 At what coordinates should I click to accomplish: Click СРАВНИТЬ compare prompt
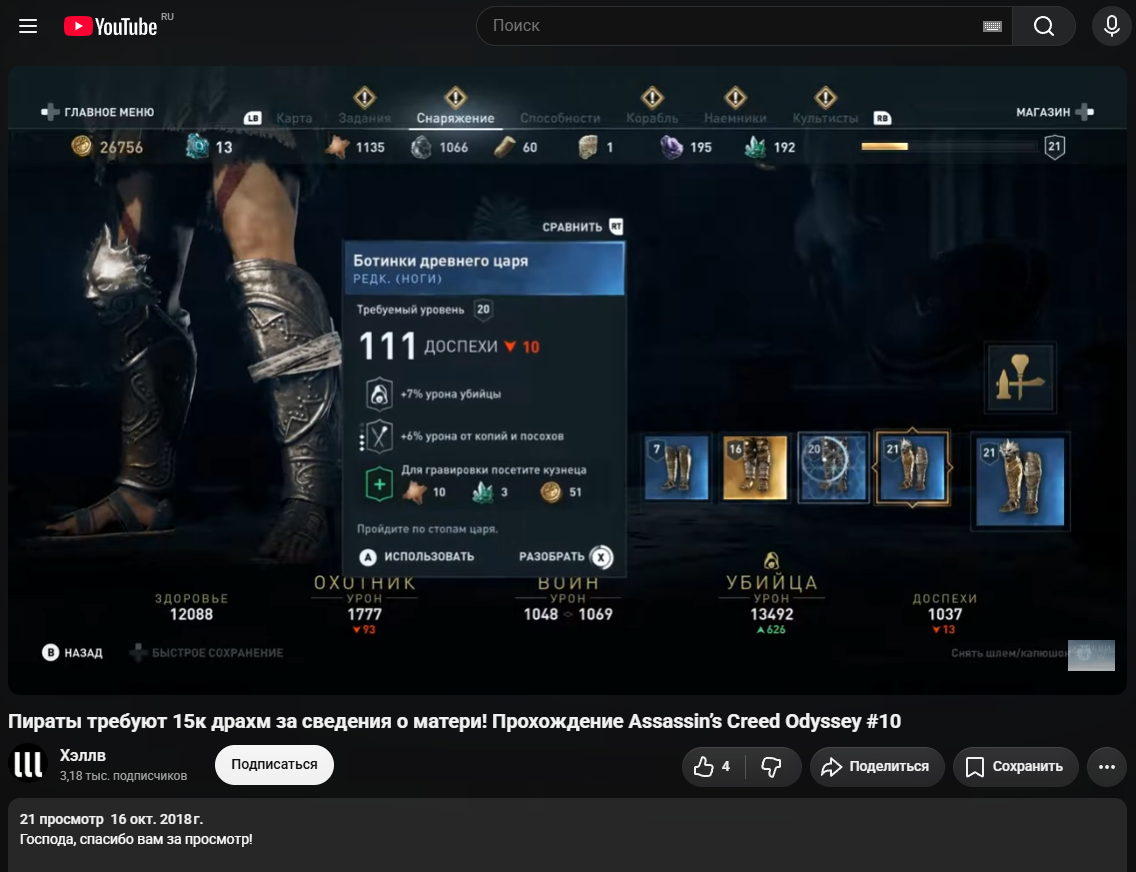click(582, 227)
